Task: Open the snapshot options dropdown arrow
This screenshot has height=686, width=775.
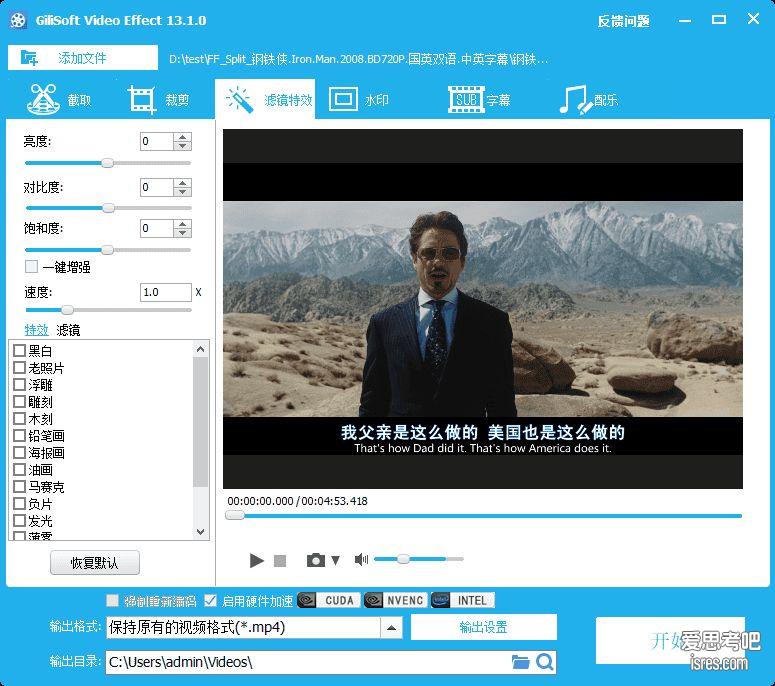Action: click(336, 560)
